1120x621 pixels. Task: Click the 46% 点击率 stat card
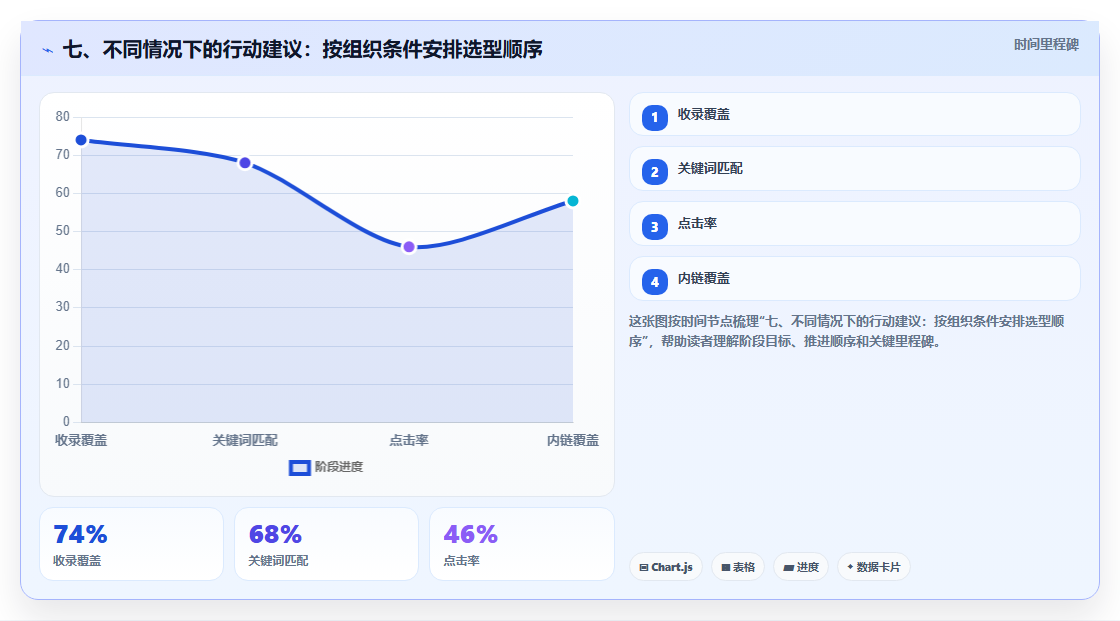pos(521,544)
